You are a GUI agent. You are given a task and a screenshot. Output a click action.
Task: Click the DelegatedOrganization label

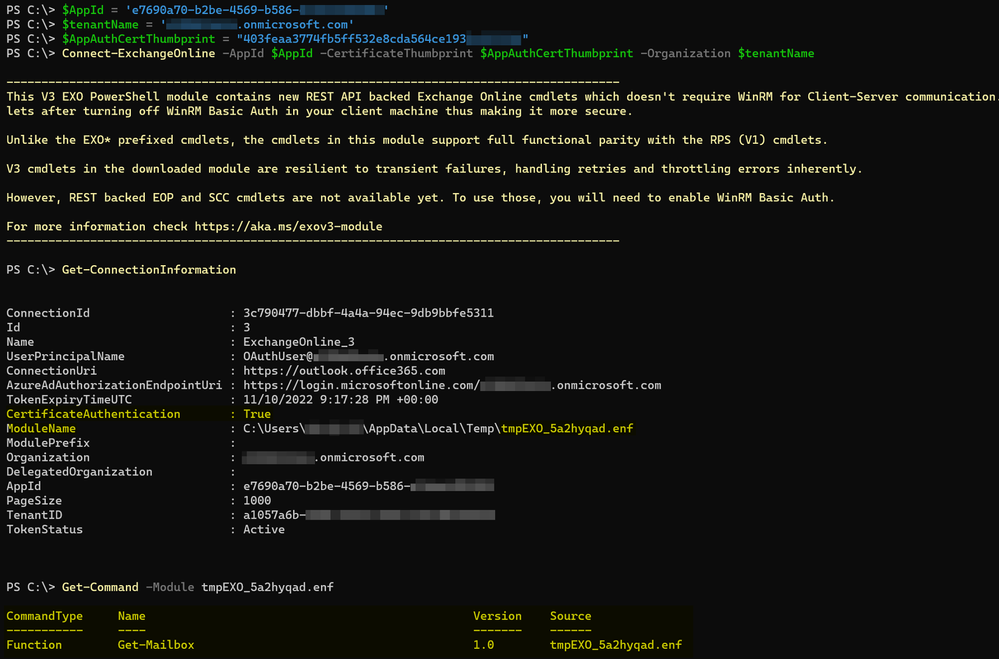(79, 472)
